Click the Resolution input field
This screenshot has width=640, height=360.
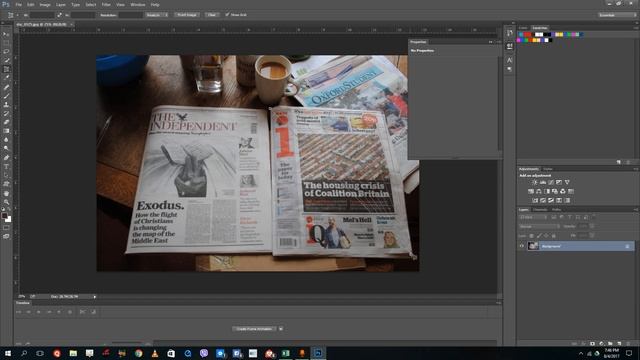[x=131, y=15]
